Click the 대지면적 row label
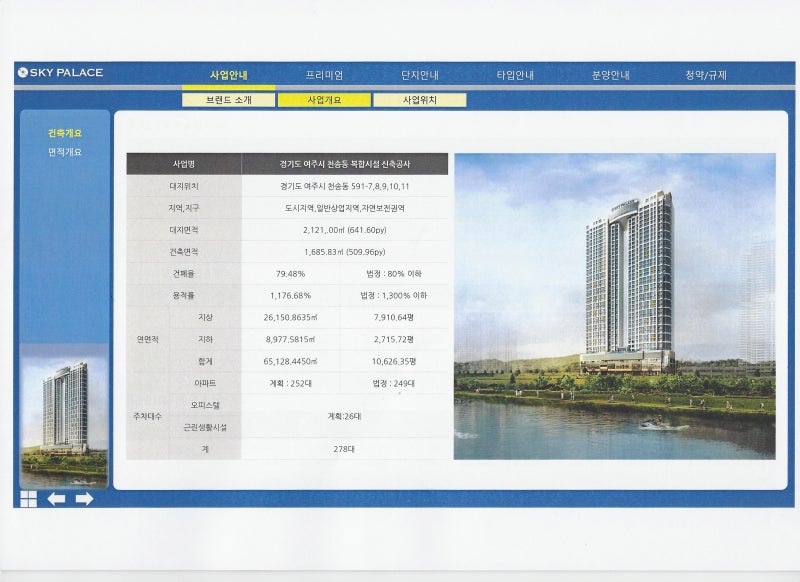The image size is (800, 582). [184, 230]
